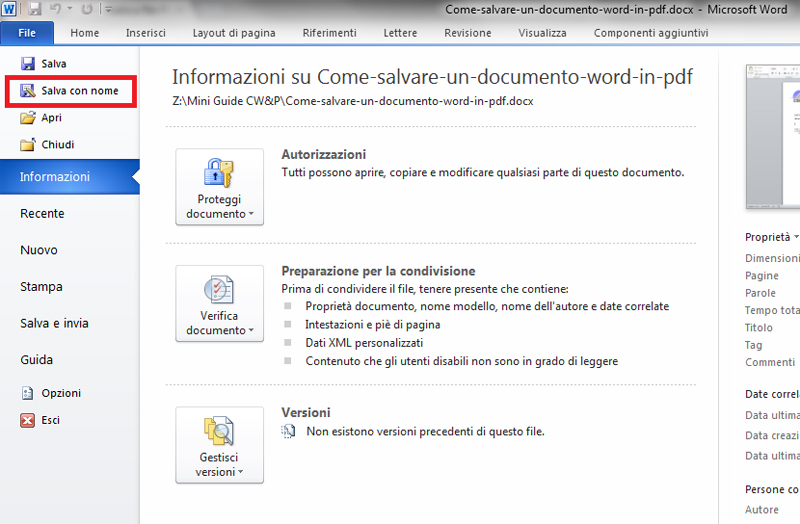Click the Autorizzazioni heading
Viewport: 800px width, 524px height.
tap(323, 155)
